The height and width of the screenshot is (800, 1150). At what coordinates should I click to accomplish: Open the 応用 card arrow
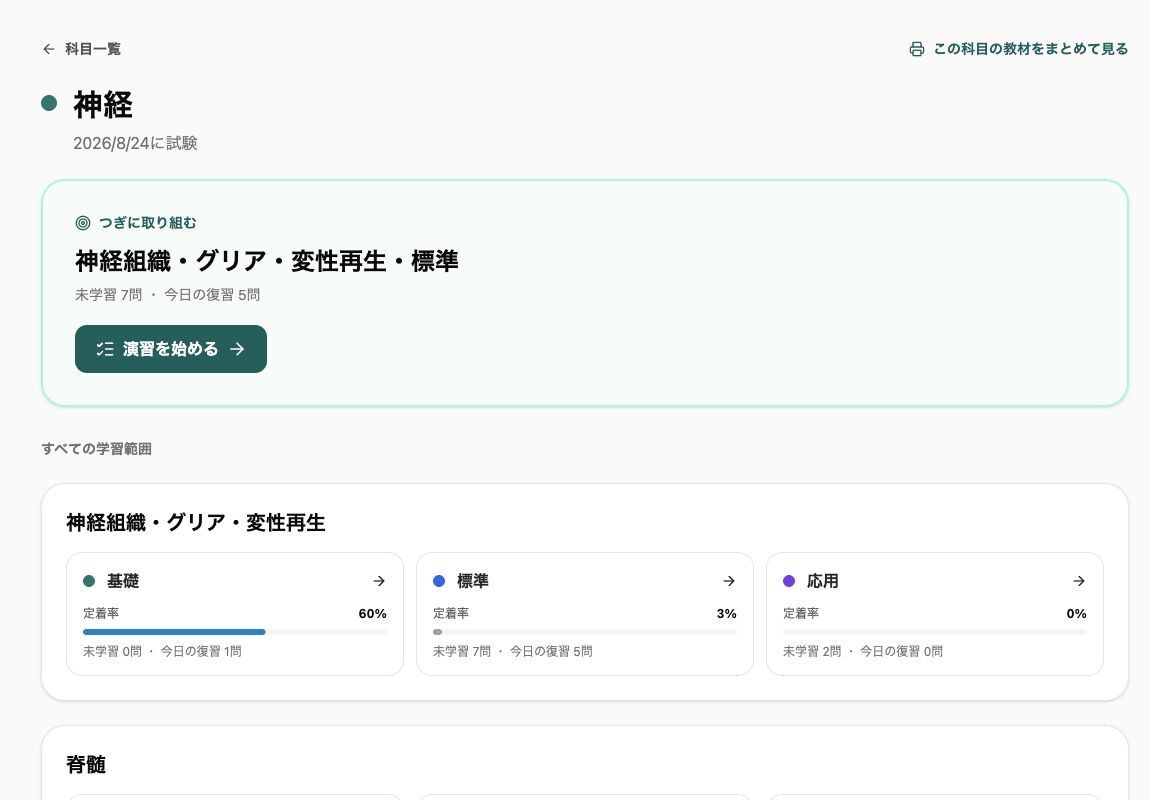pos(1079,581)
